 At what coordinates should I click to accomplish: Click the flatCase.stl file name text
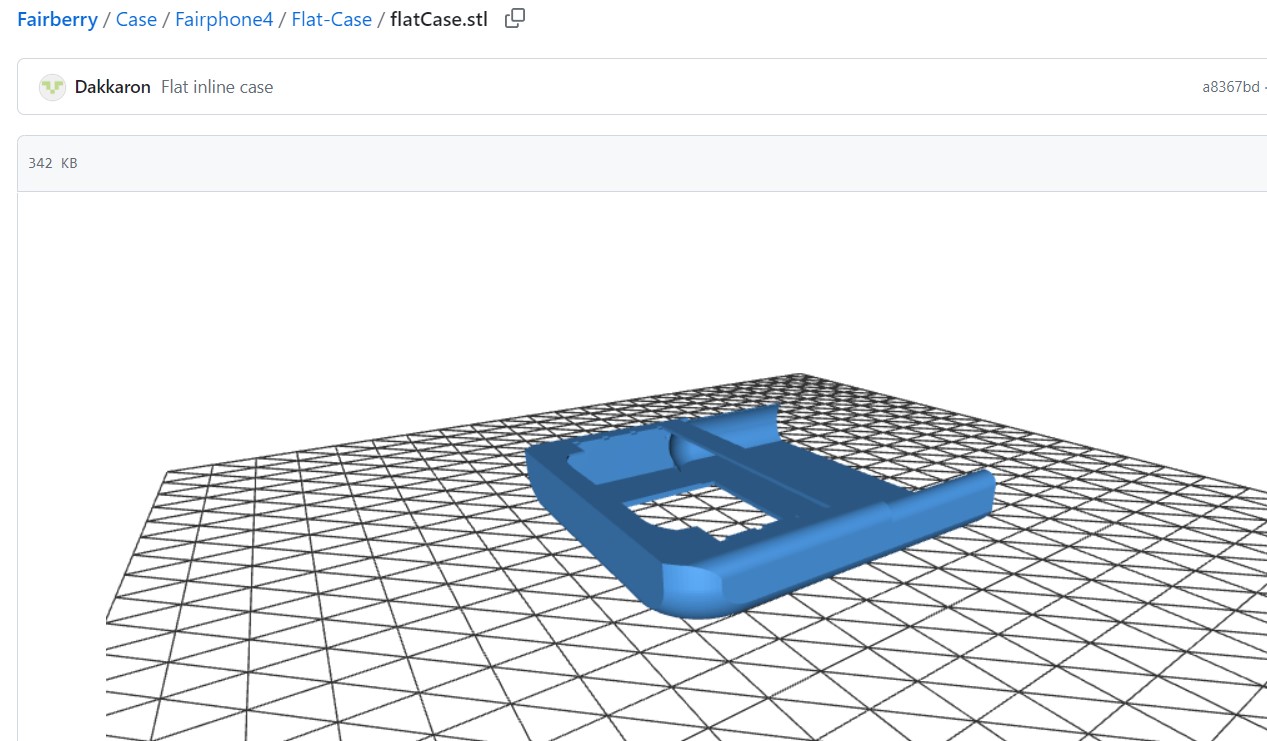(439, 19)
